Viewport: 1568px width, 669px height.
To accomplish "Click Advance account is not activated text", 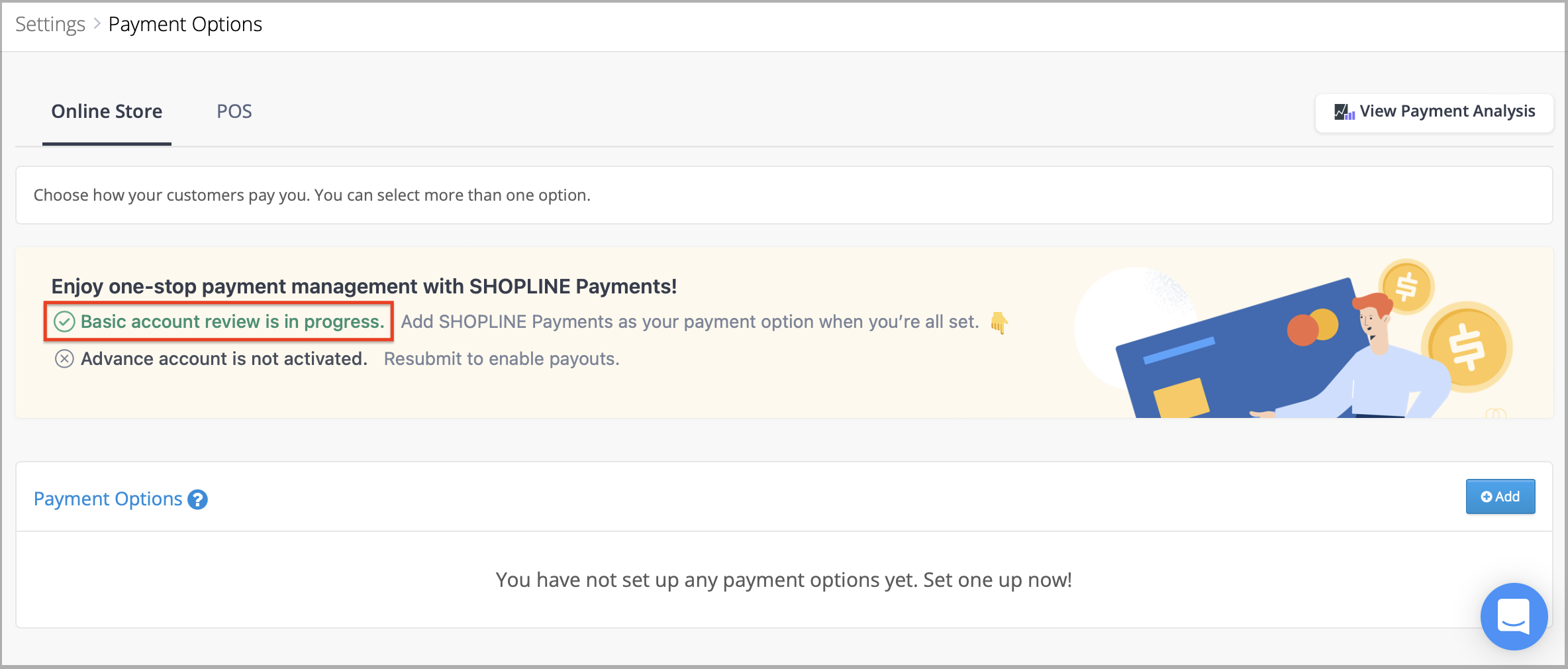I will click(x=224, y=359).
